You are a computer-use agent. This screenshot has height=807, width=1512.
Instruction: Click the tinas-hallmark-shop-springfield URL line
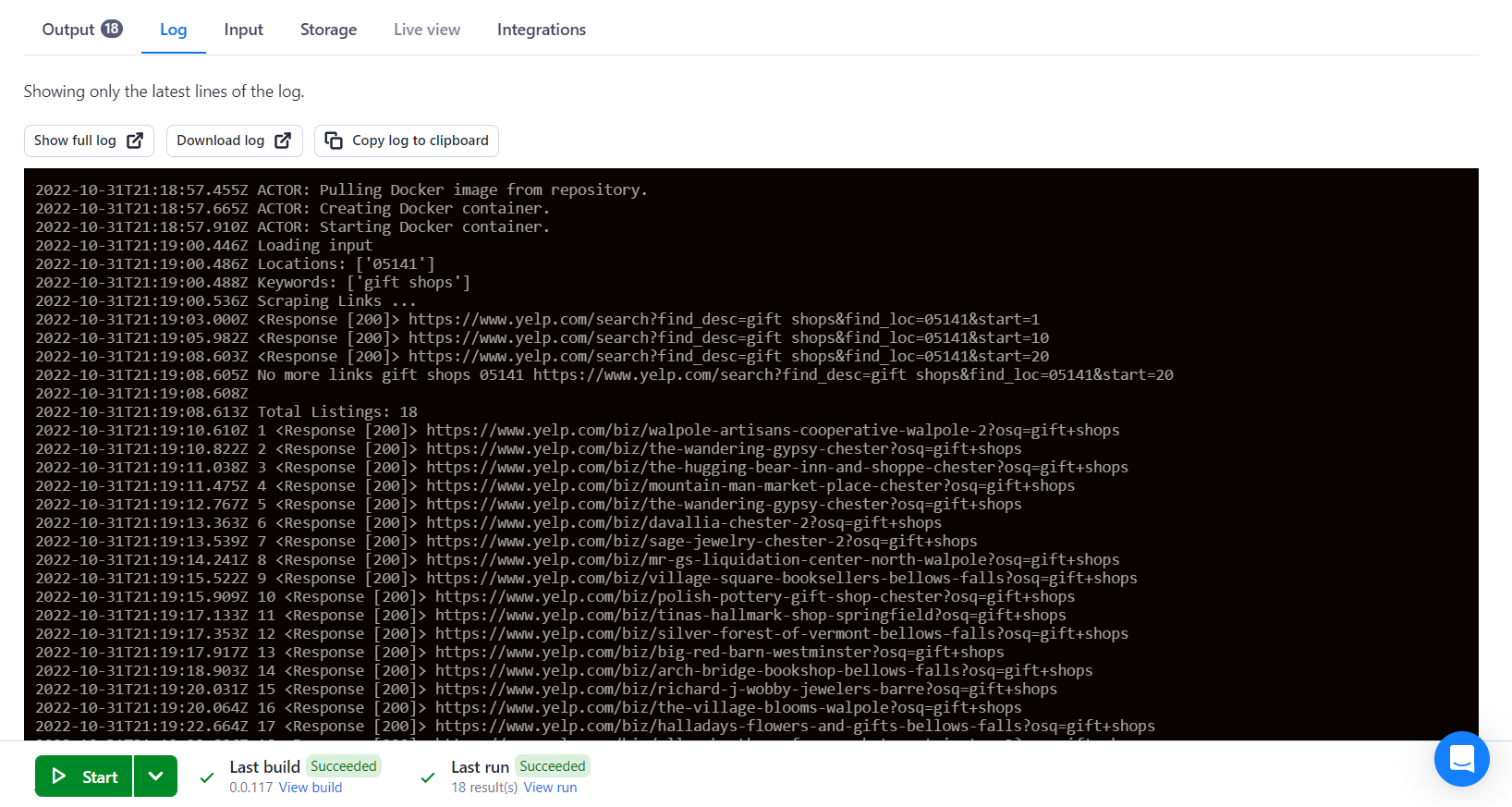[x=551, y=616]
